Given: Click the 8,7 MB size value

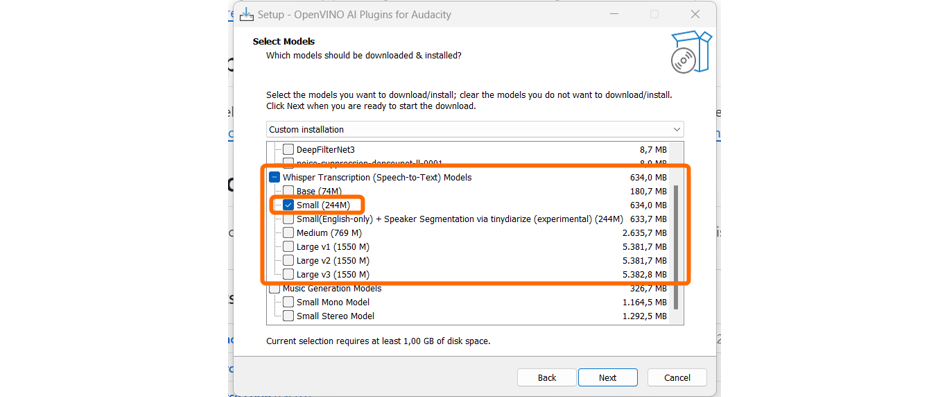Looking at the screenshot, I should (653, 149).
